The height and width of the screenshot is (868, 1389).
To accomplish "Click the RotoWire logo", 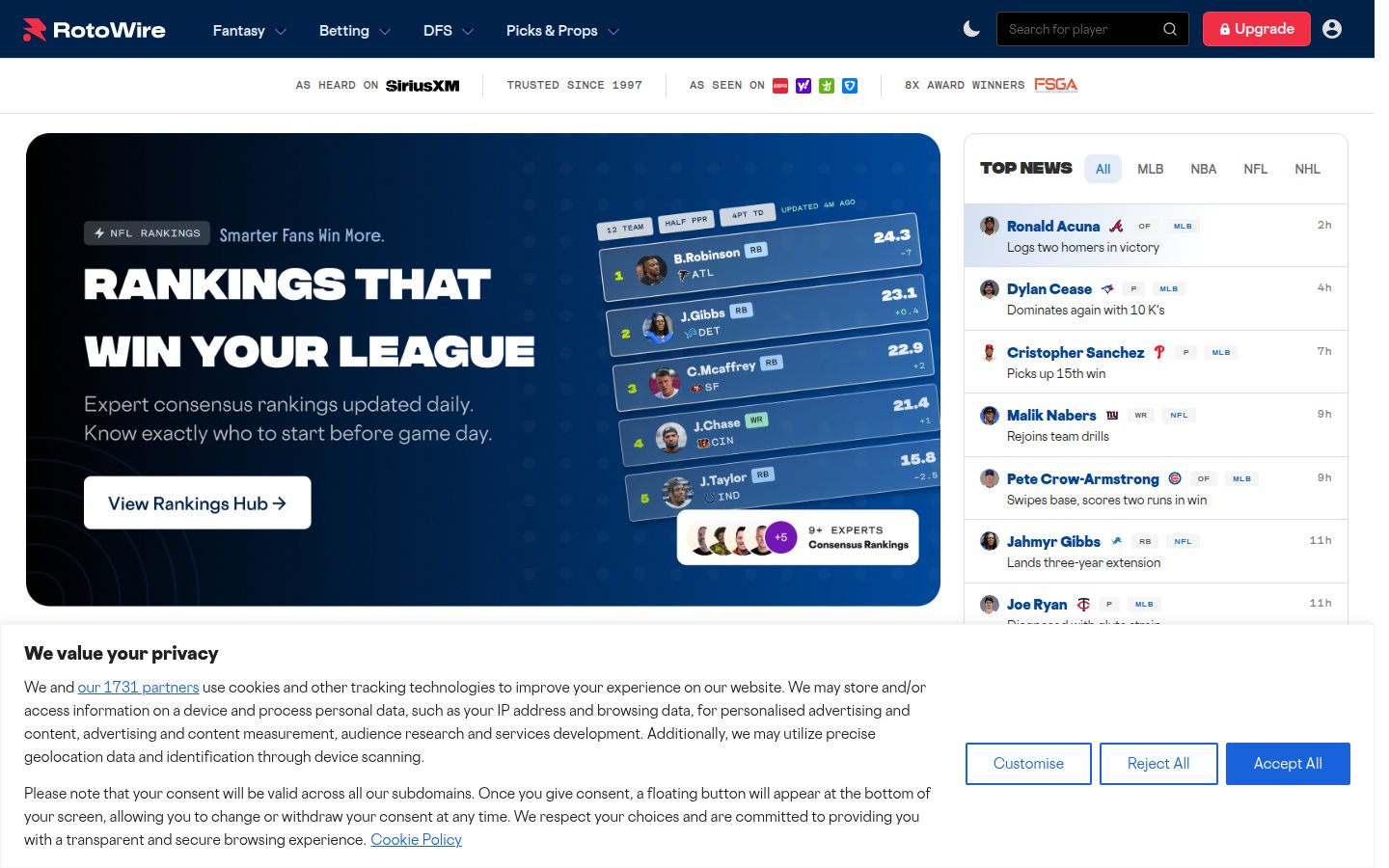I will coord(95,30).
